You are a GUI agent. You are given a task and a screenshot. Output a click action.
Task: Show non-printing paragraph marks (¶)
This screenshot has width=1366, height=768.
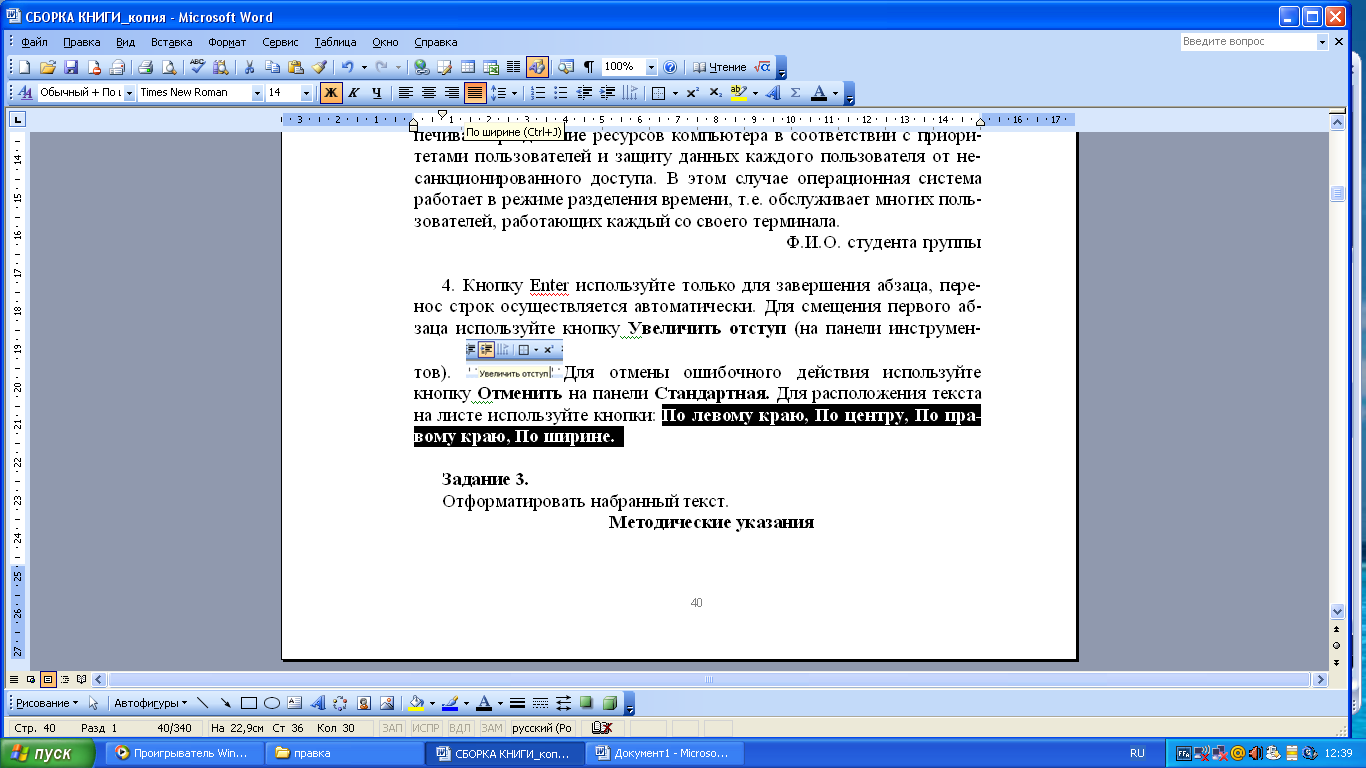[x=588, y=67]
